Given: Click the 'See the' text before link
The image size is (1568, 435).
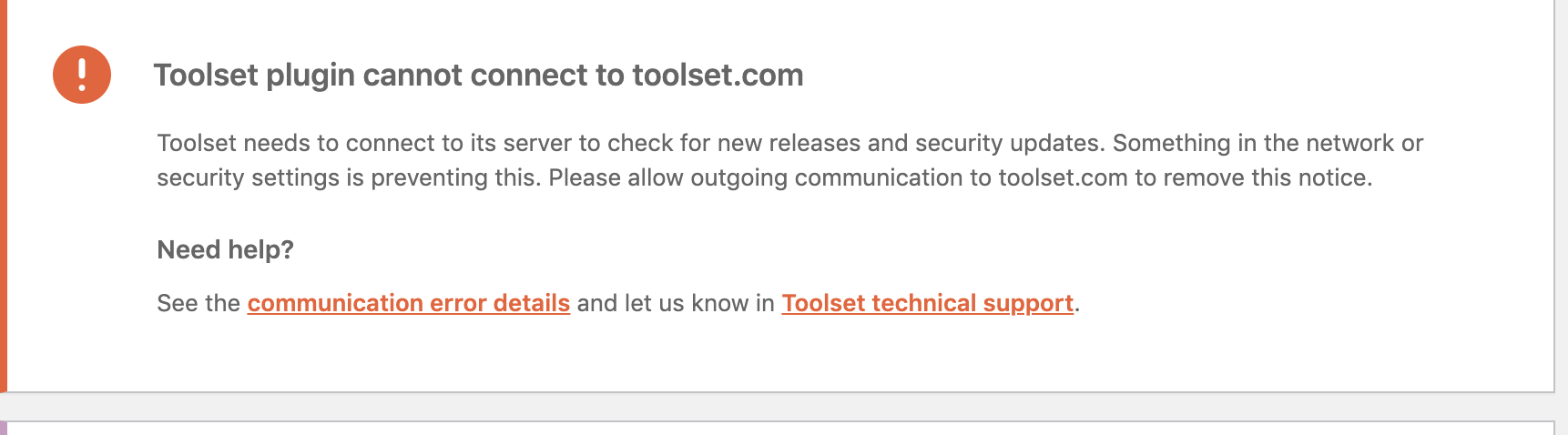Looking at the screenshot, I should pos(199,303).
